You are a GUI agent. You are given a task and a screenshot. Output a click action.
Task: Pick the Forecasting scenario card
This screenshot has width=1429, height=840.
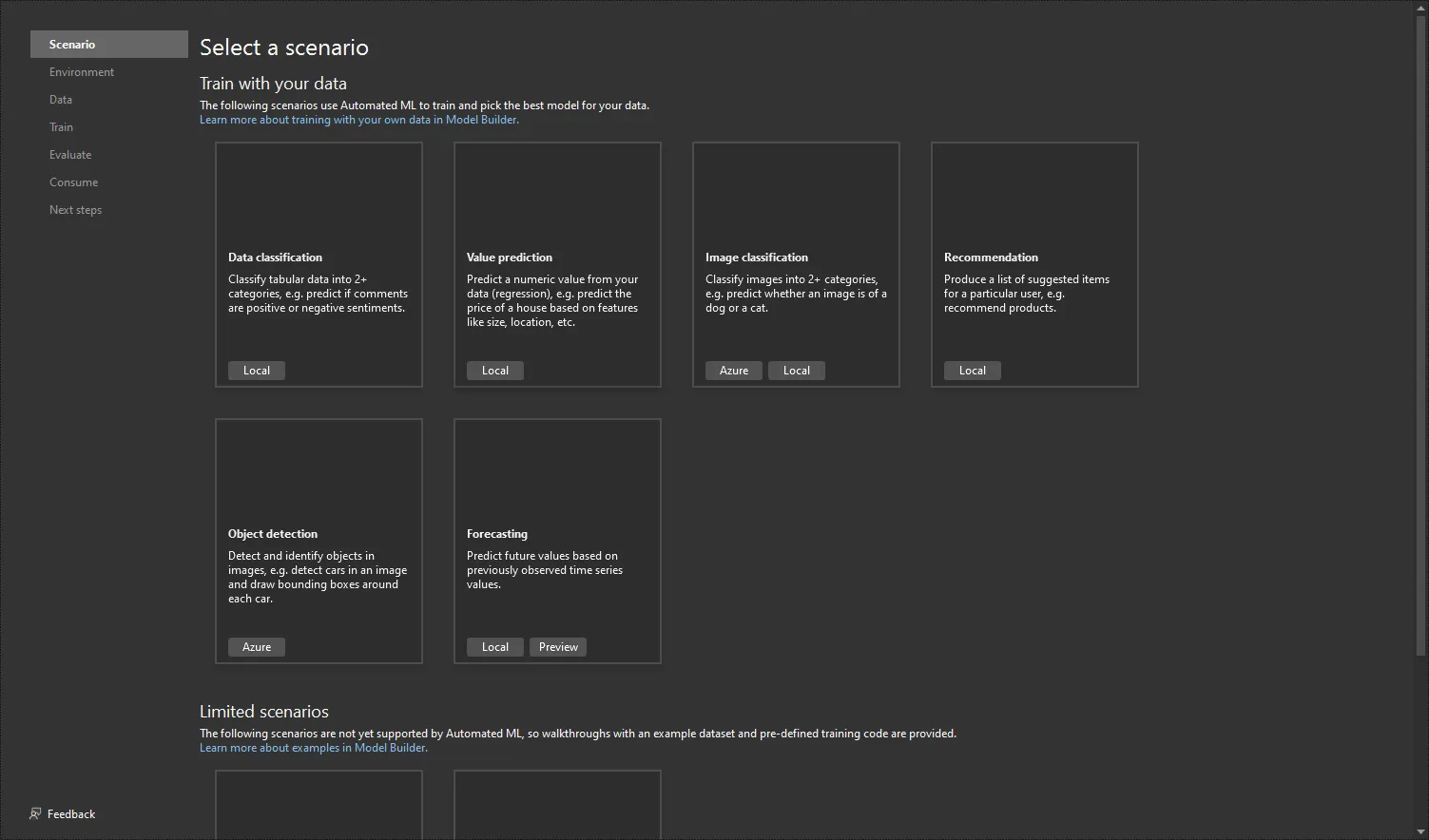[x=557, y=541]
